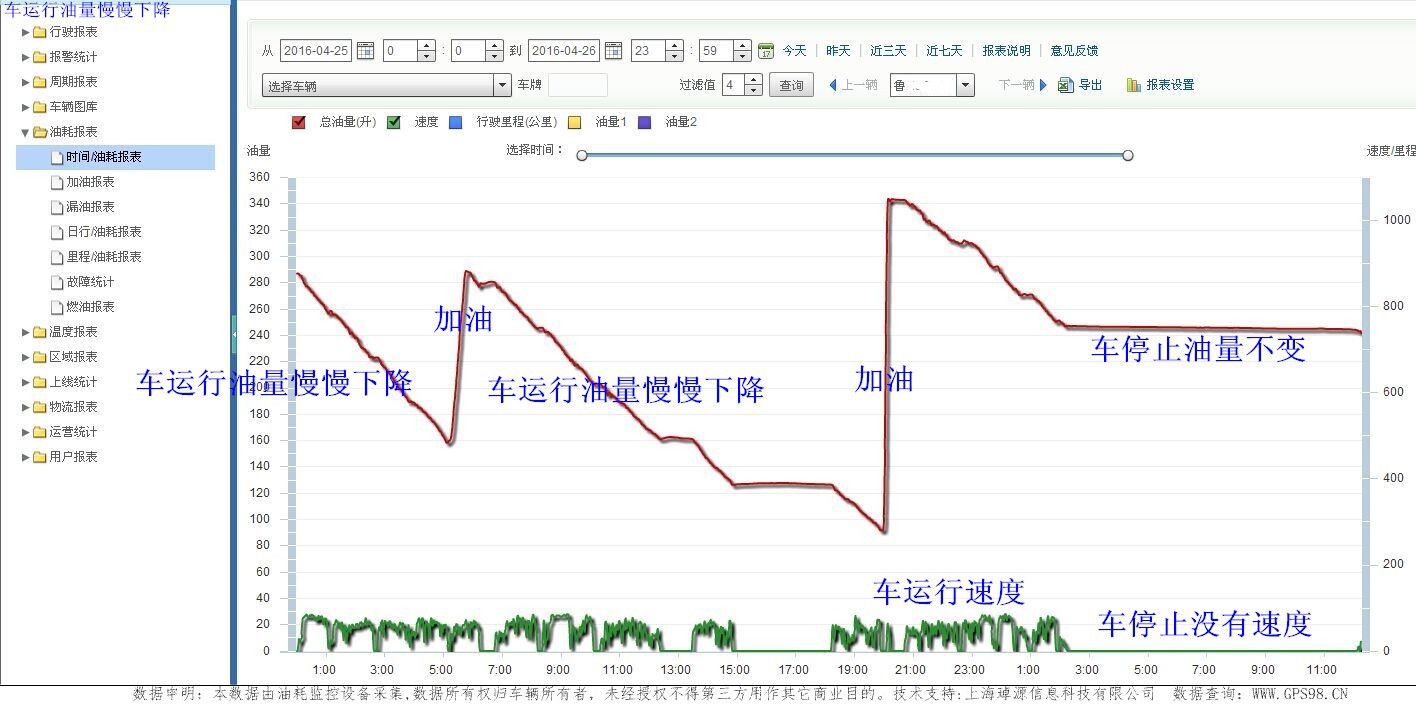Expand the 运营统计 tree node

pos(26,432)
